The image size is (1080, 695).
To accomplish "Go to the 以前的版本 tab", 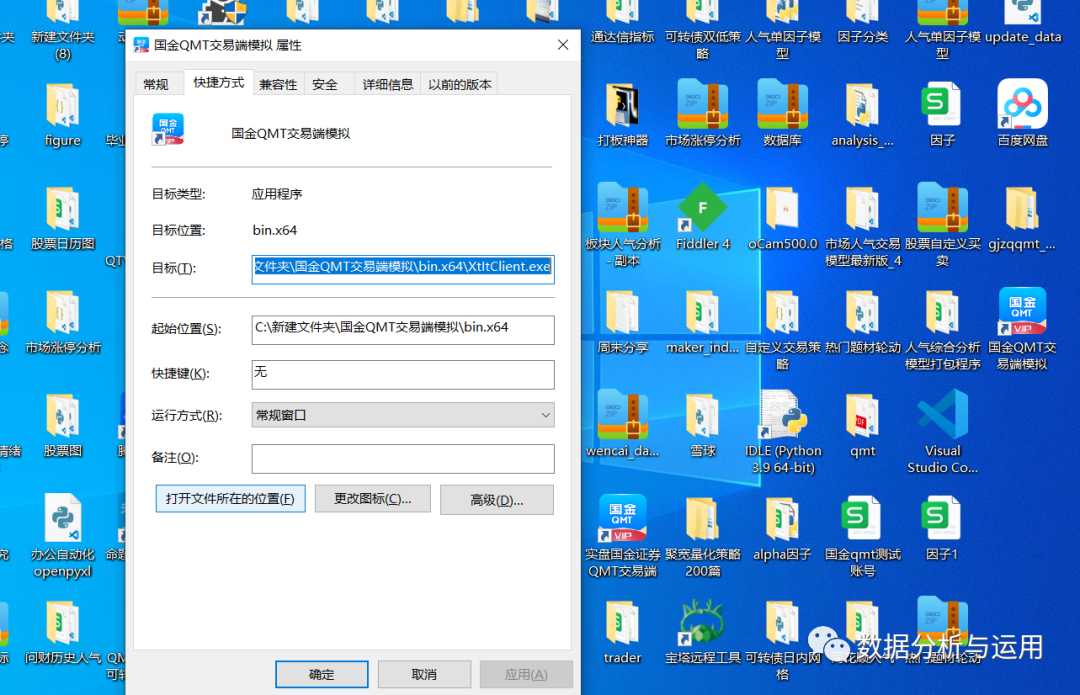I will [x=459, y=84].
